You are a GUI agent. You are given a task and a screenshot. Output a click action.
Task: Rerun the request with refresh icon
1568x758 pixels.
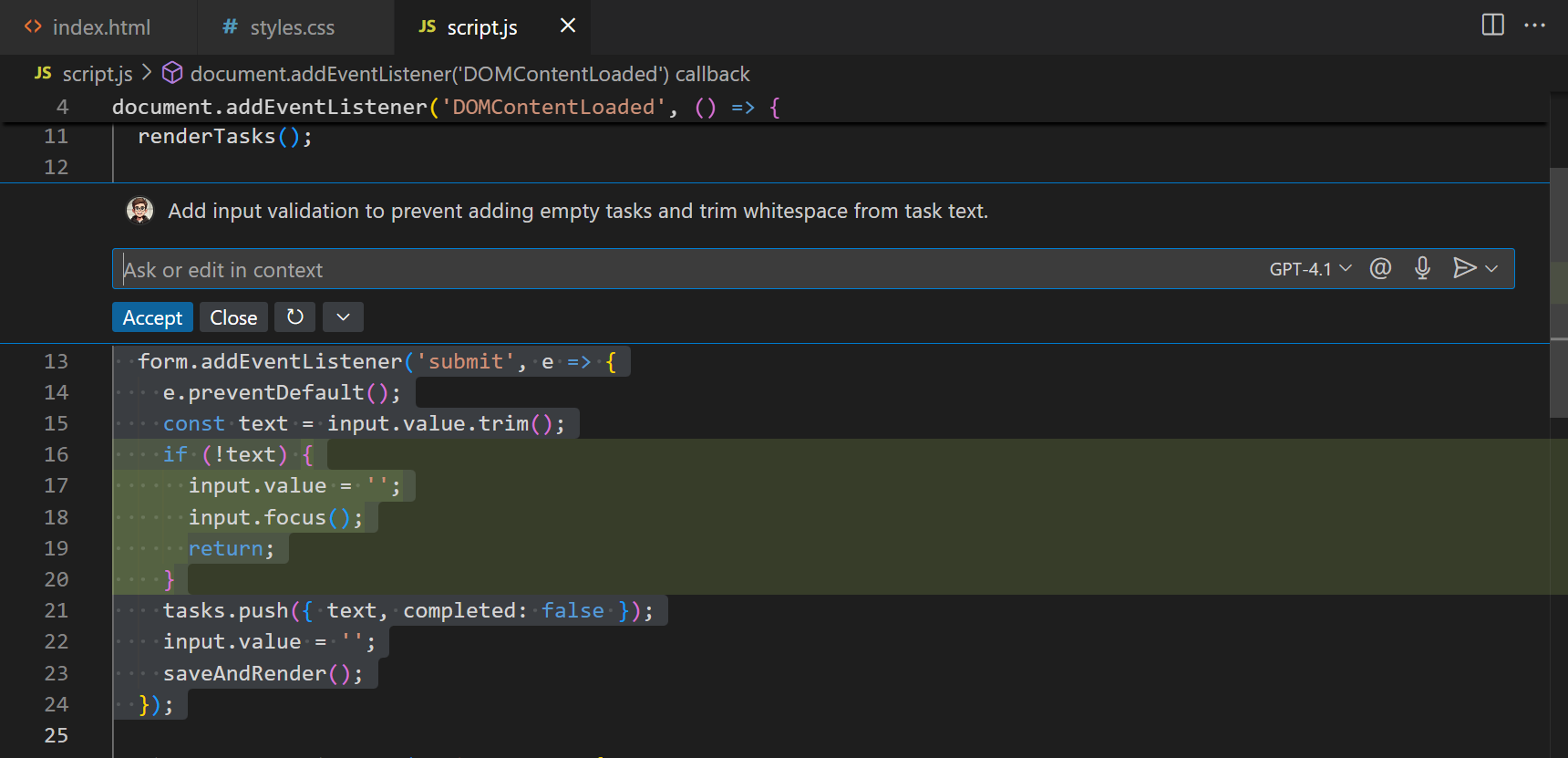pos(294,317)
